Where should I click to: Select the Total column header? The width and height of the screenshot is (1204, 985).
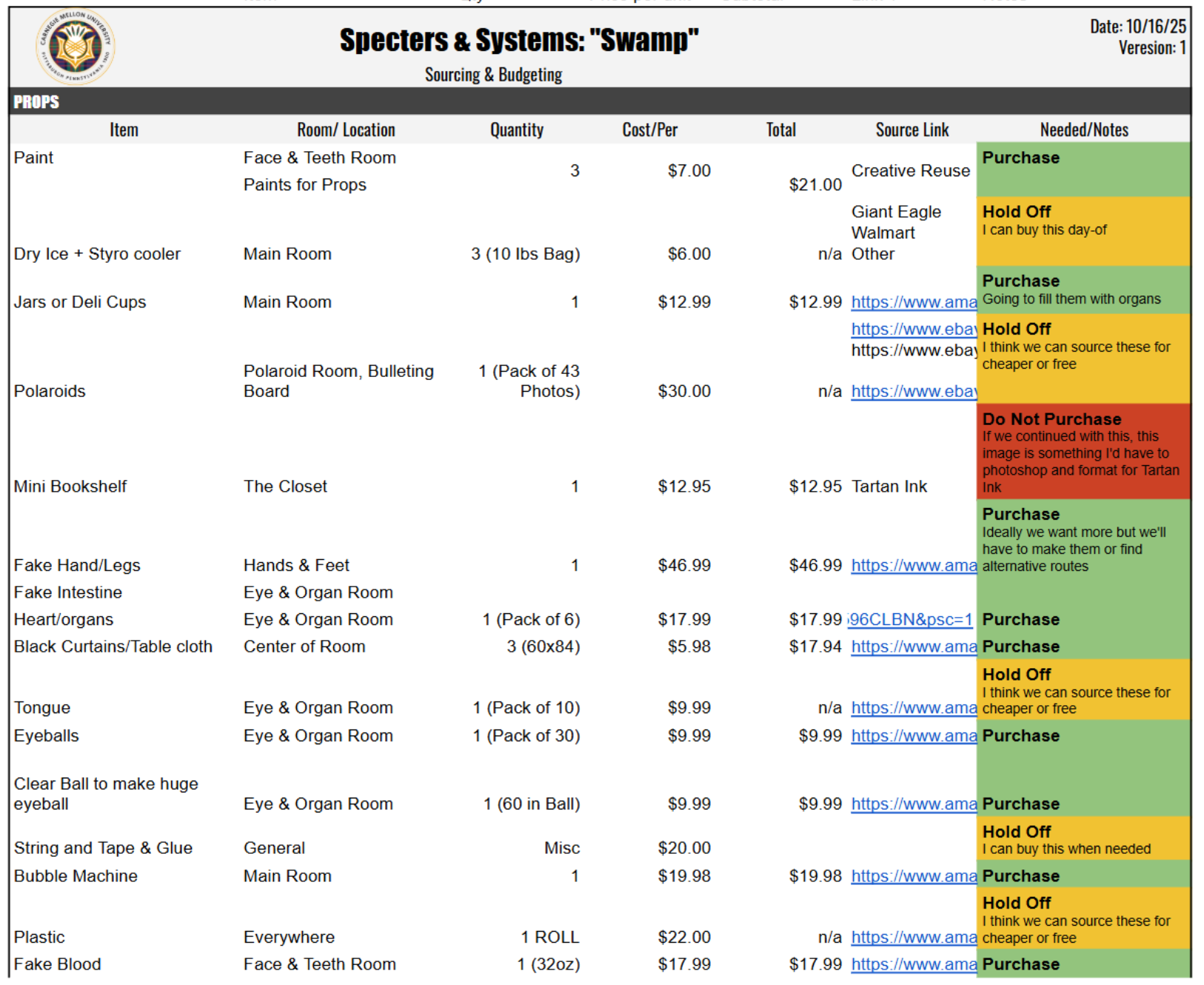780,130
